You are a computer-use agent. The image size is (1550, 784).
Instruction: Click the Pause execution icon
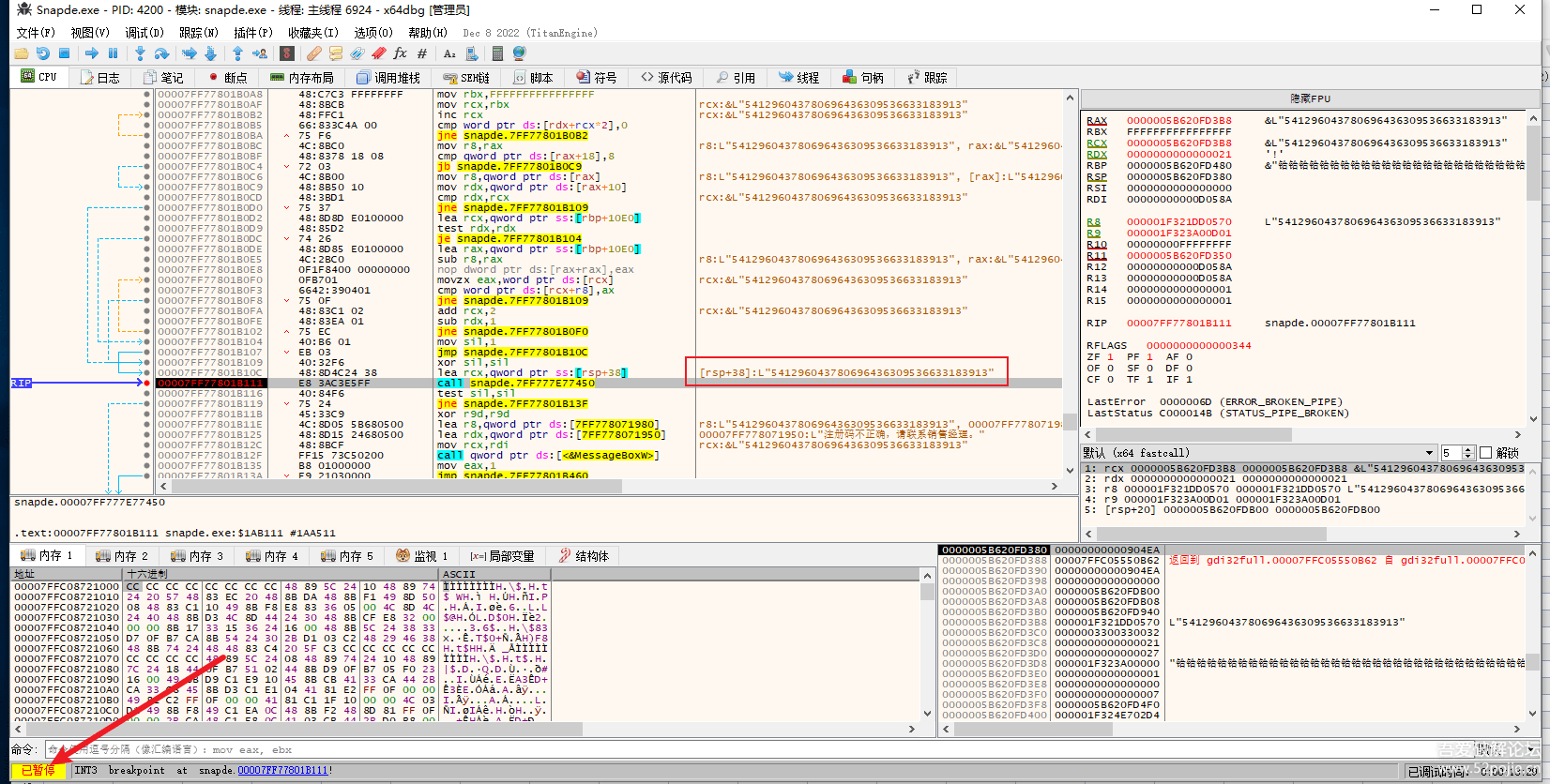click(113, 53)
